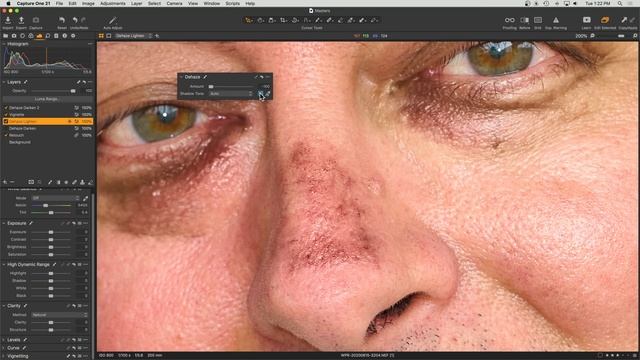Click the Reset adjustments icon

click(62, 20)
